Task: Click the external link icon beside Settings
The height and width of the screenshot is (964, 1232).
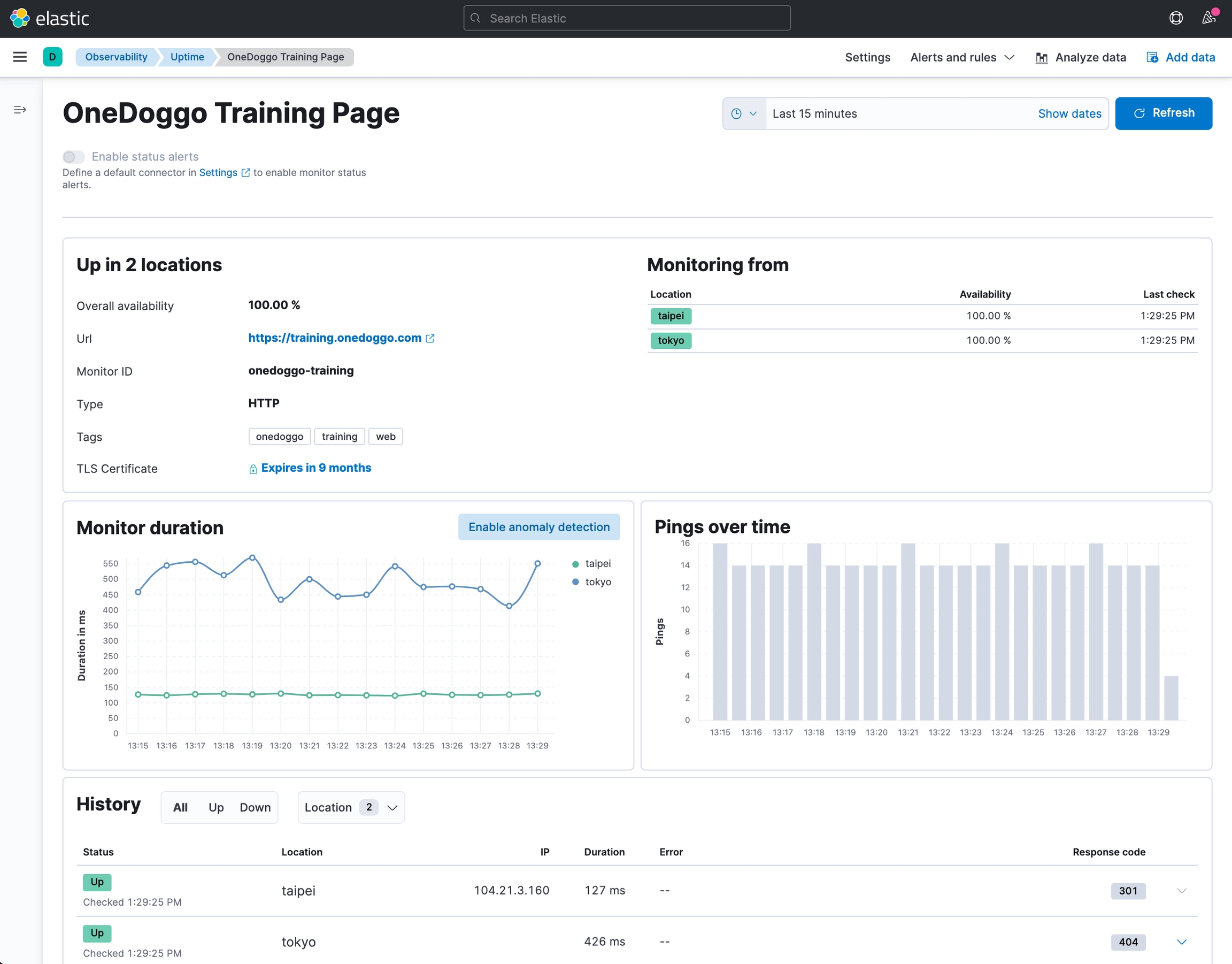Action: [245, 173]
